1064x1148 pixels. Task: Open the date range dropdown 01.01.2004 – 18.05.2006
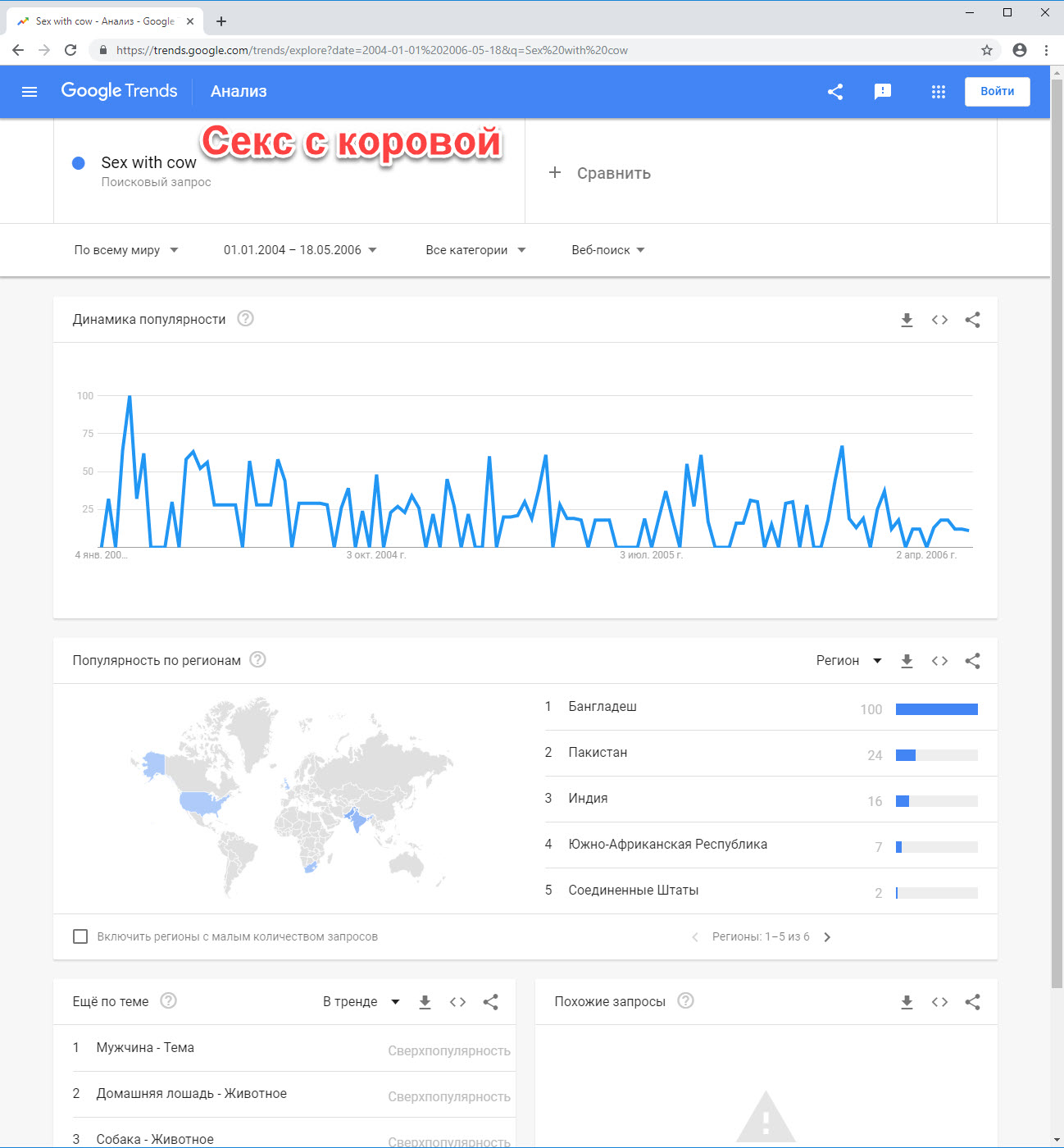point(300,250)
